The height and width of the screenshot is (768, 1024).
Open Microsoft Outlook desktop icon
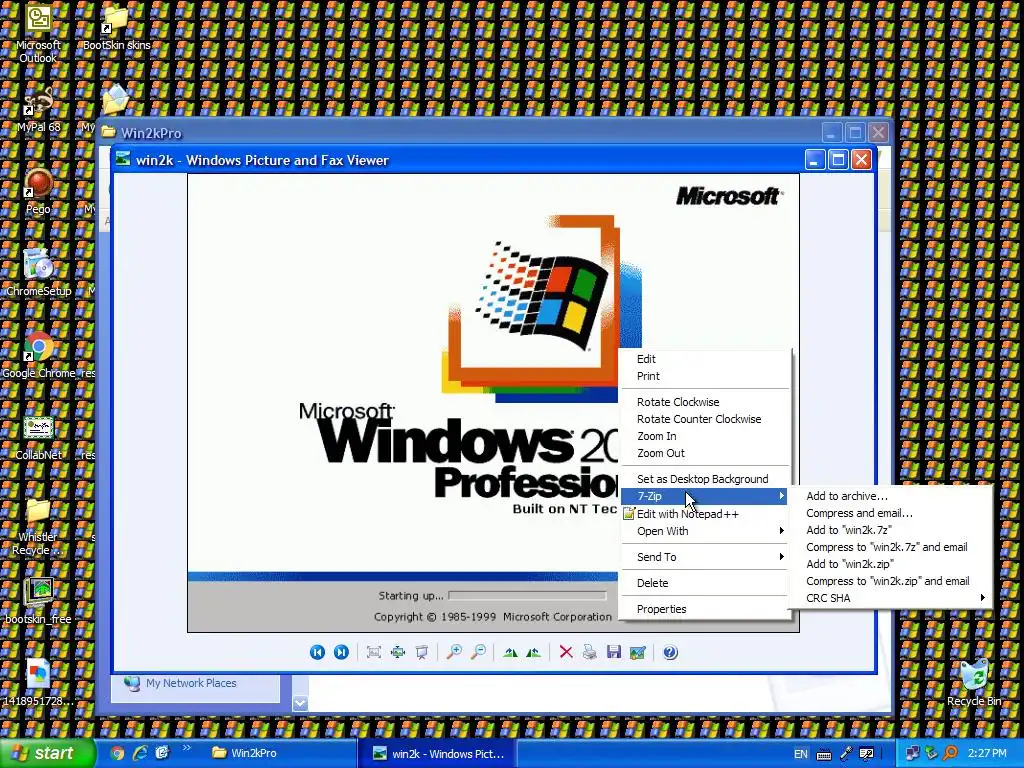tap(38, 34)
